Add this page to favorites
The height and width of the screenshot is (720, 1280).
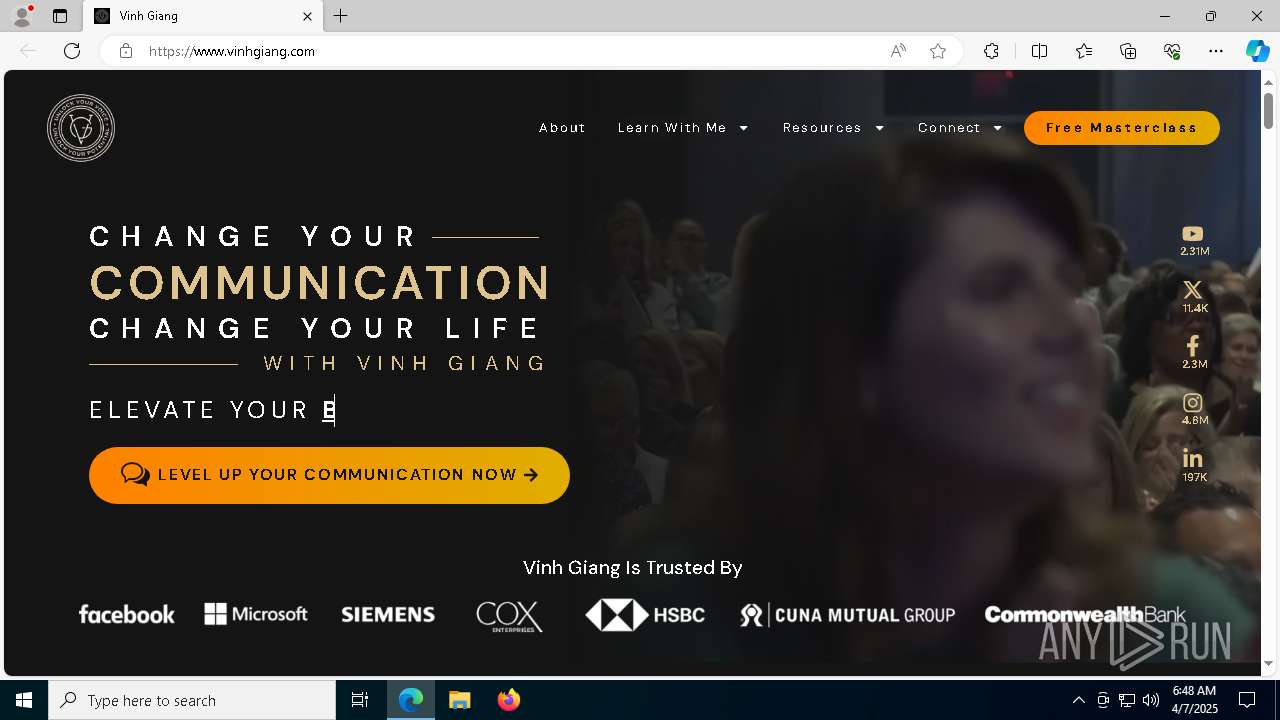938,51
